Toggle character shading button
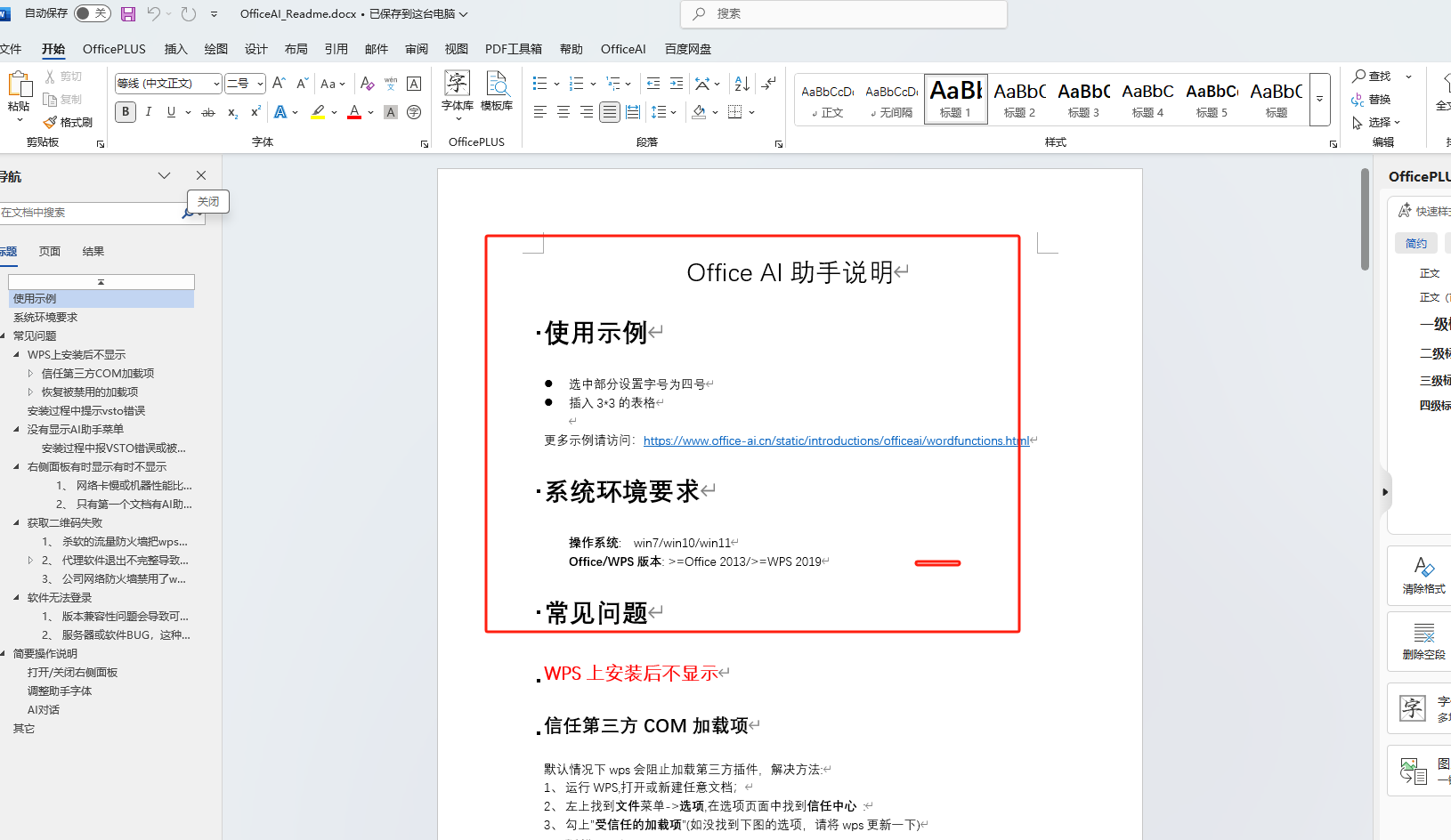 coord(390,112)
